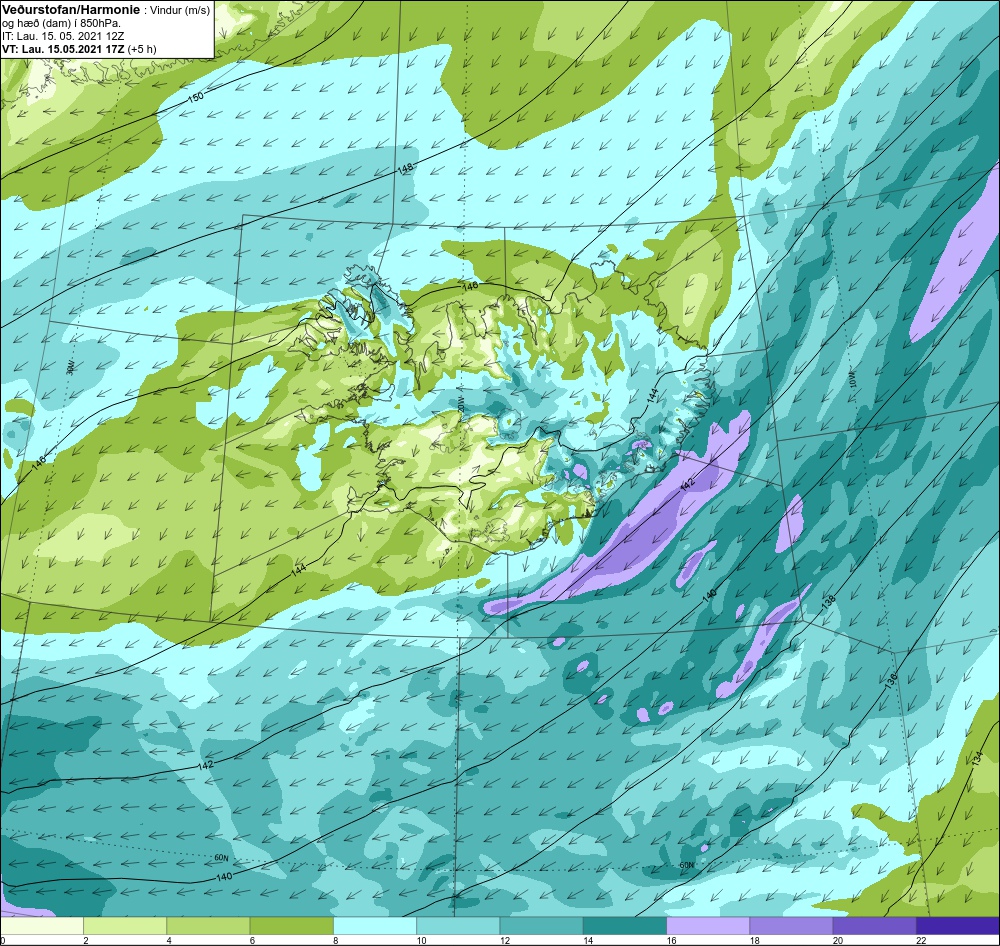Click the 150 height contour label

click(196, 97)
